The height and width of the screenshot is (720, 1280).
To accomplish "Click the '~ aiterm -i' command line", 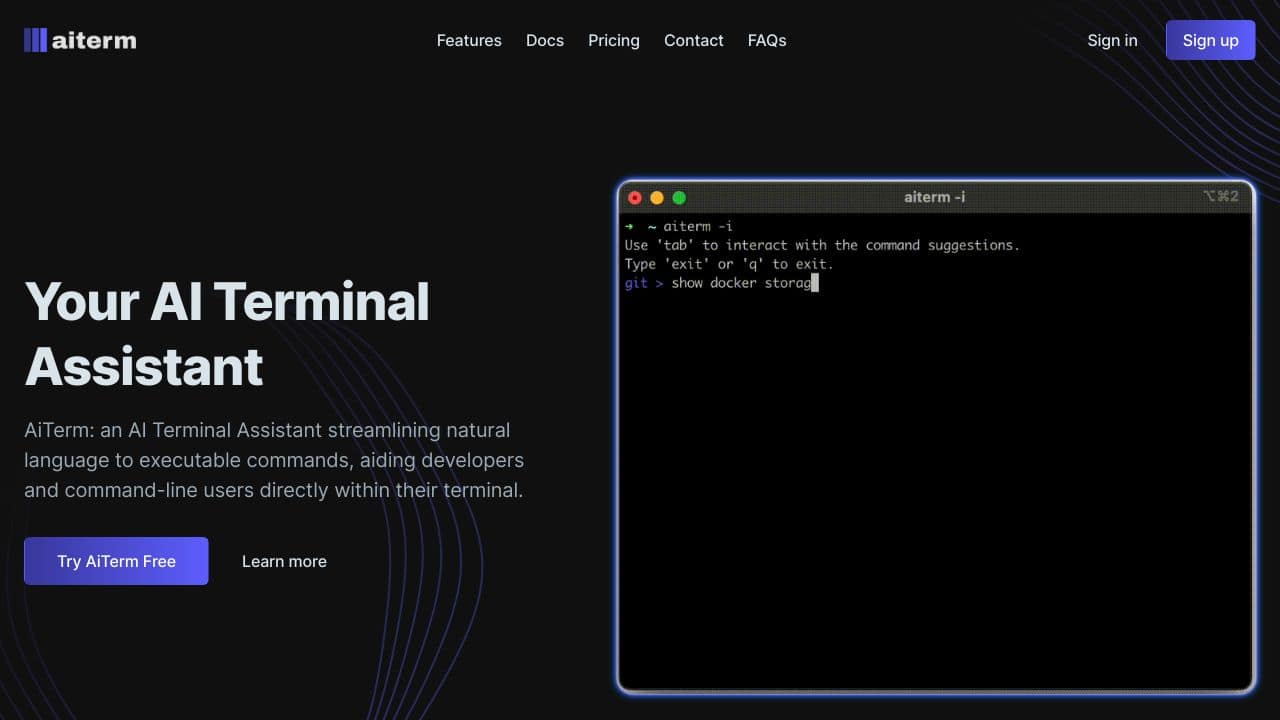I will tap(690, 226).
